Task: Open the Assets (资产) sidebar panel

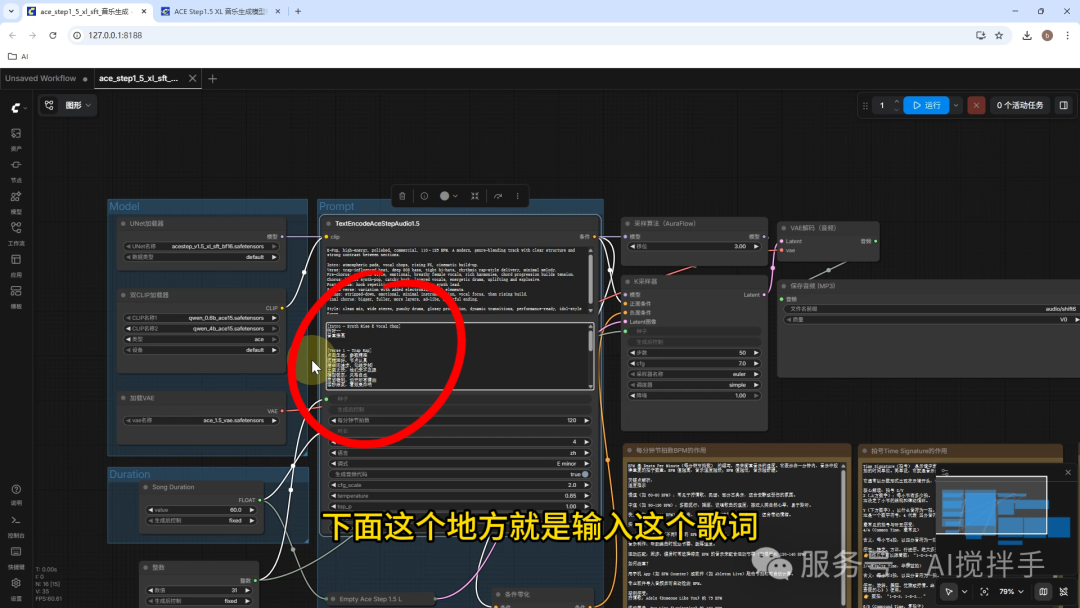Action: (16, 138)
